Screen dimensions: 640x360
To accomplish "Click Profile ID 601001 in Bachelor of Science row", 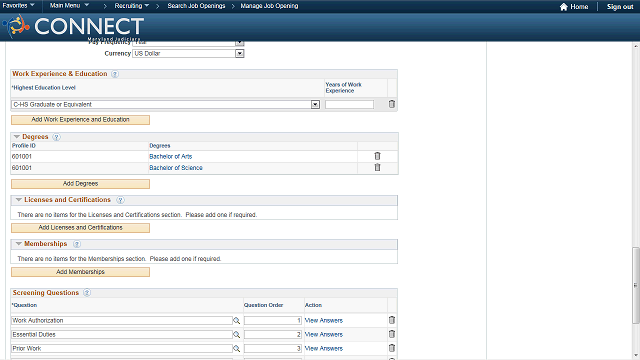I will (22, 168).
